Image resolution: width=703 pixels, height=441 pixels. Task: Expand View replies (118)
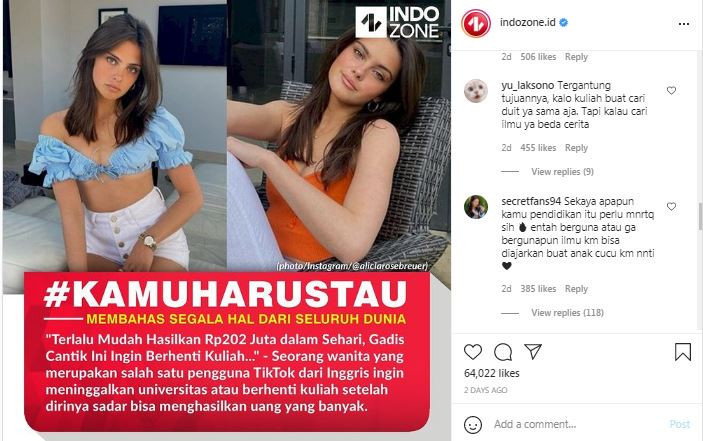point(567,312)
